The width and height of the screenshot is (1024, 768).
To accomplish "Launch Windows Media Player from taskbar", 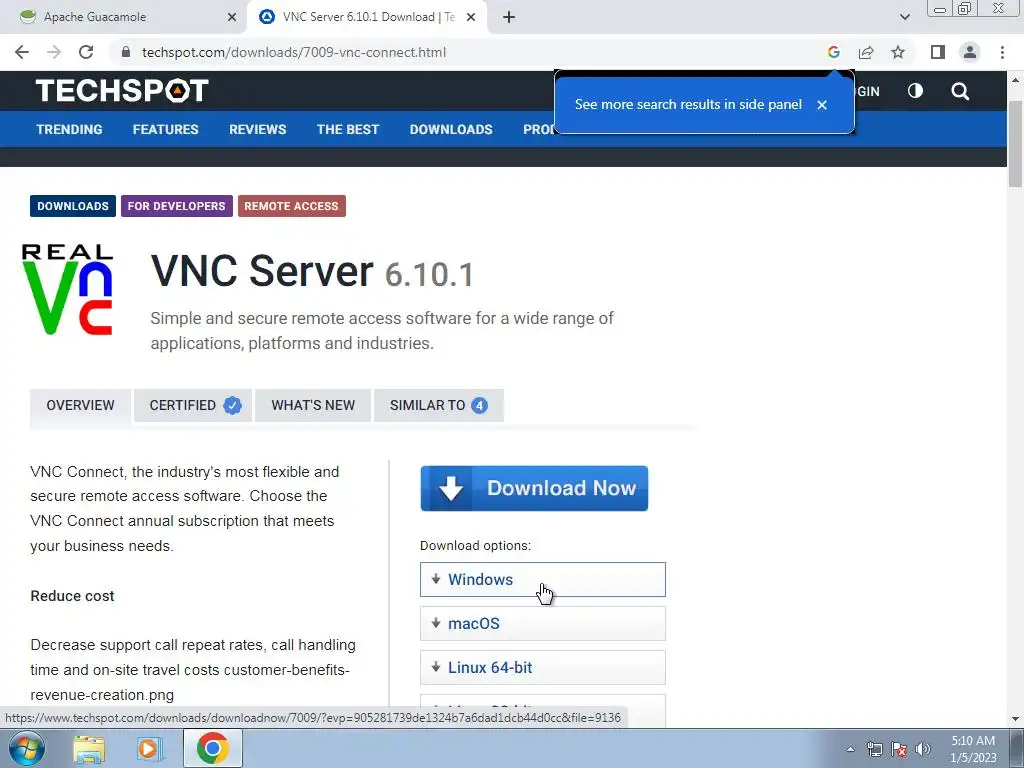I will 149,748.
